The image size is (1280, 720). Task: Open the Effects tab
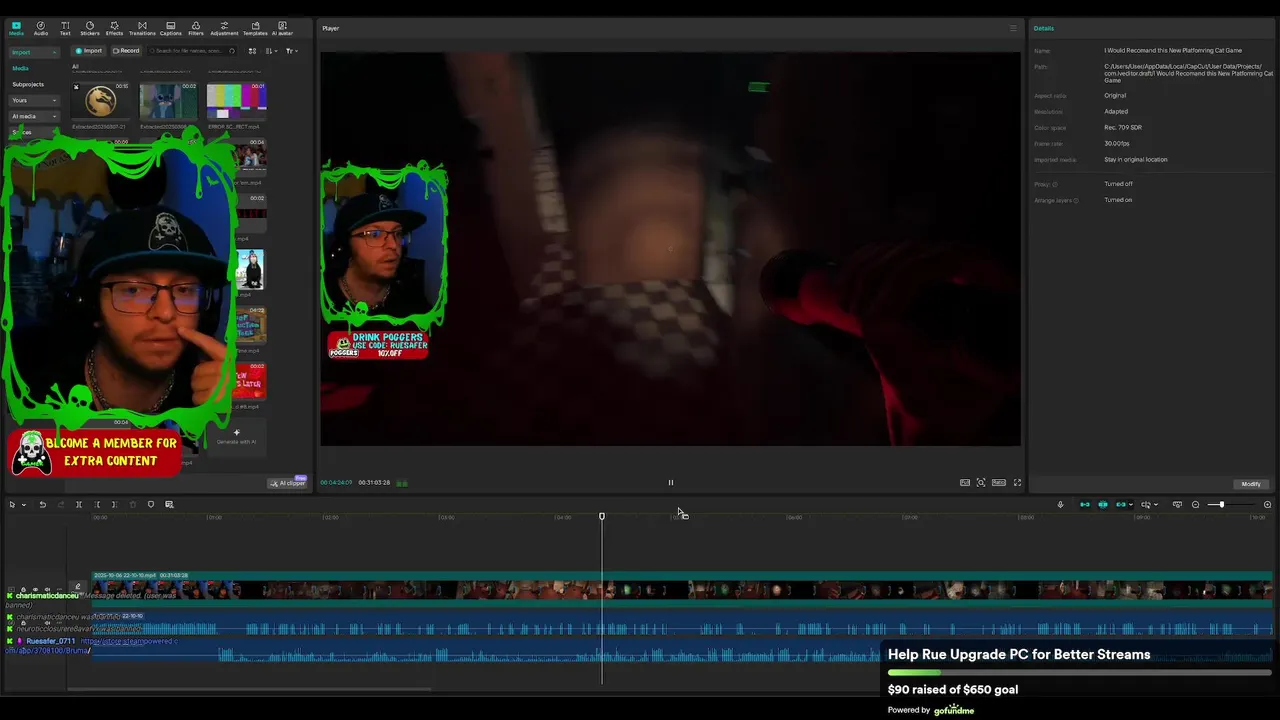(114, 28)
